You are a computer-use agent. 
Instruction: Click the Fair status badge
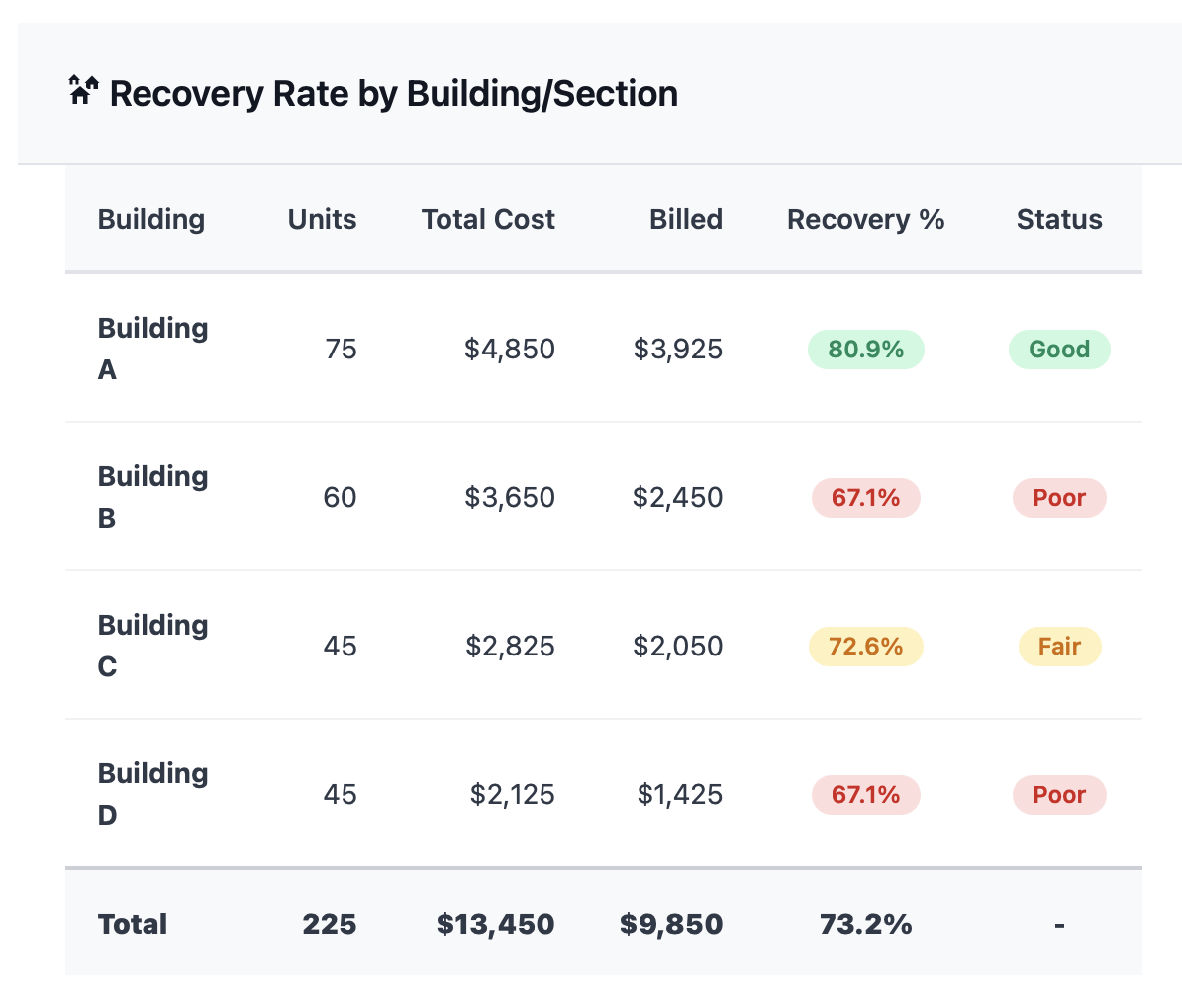(1058, 647)
